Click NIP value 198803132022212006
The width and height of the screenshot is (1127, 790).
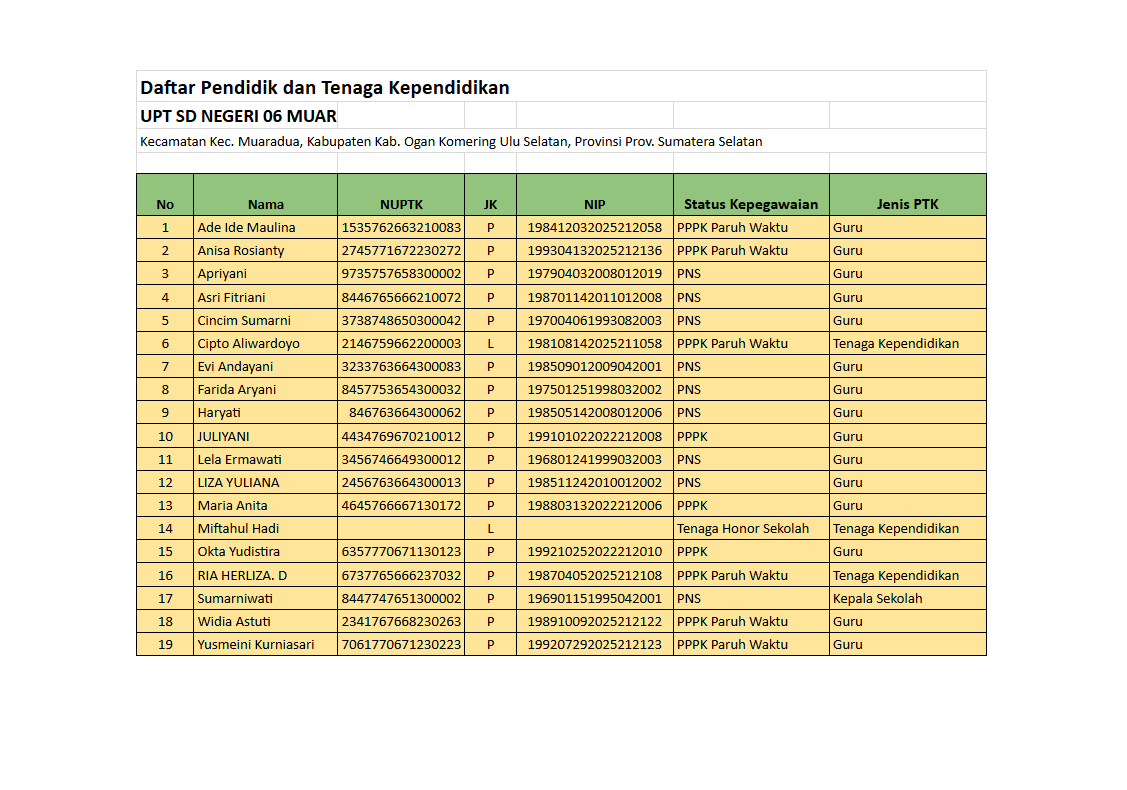point(594,505)
